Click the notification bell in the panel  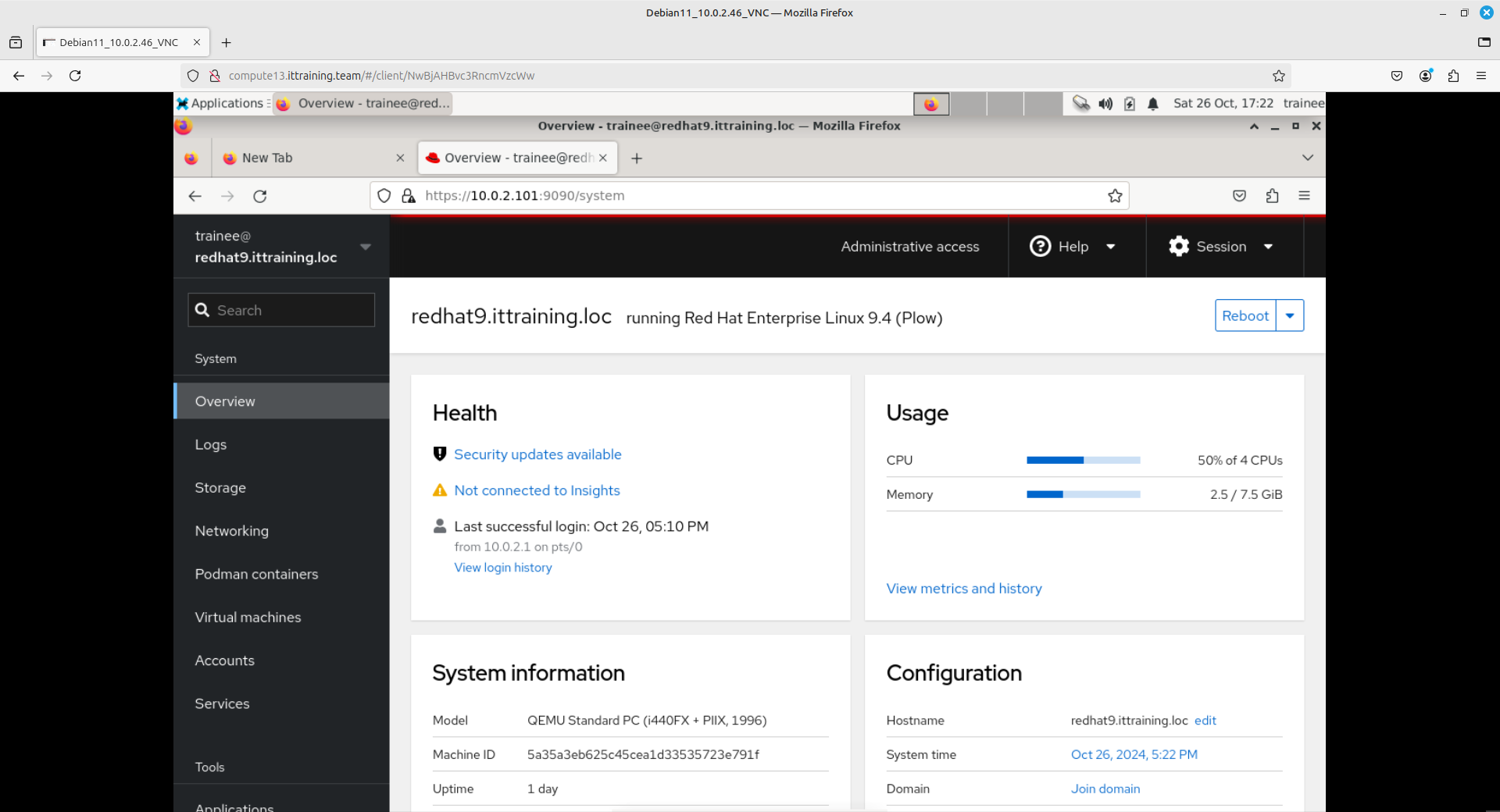(1153, 103)
